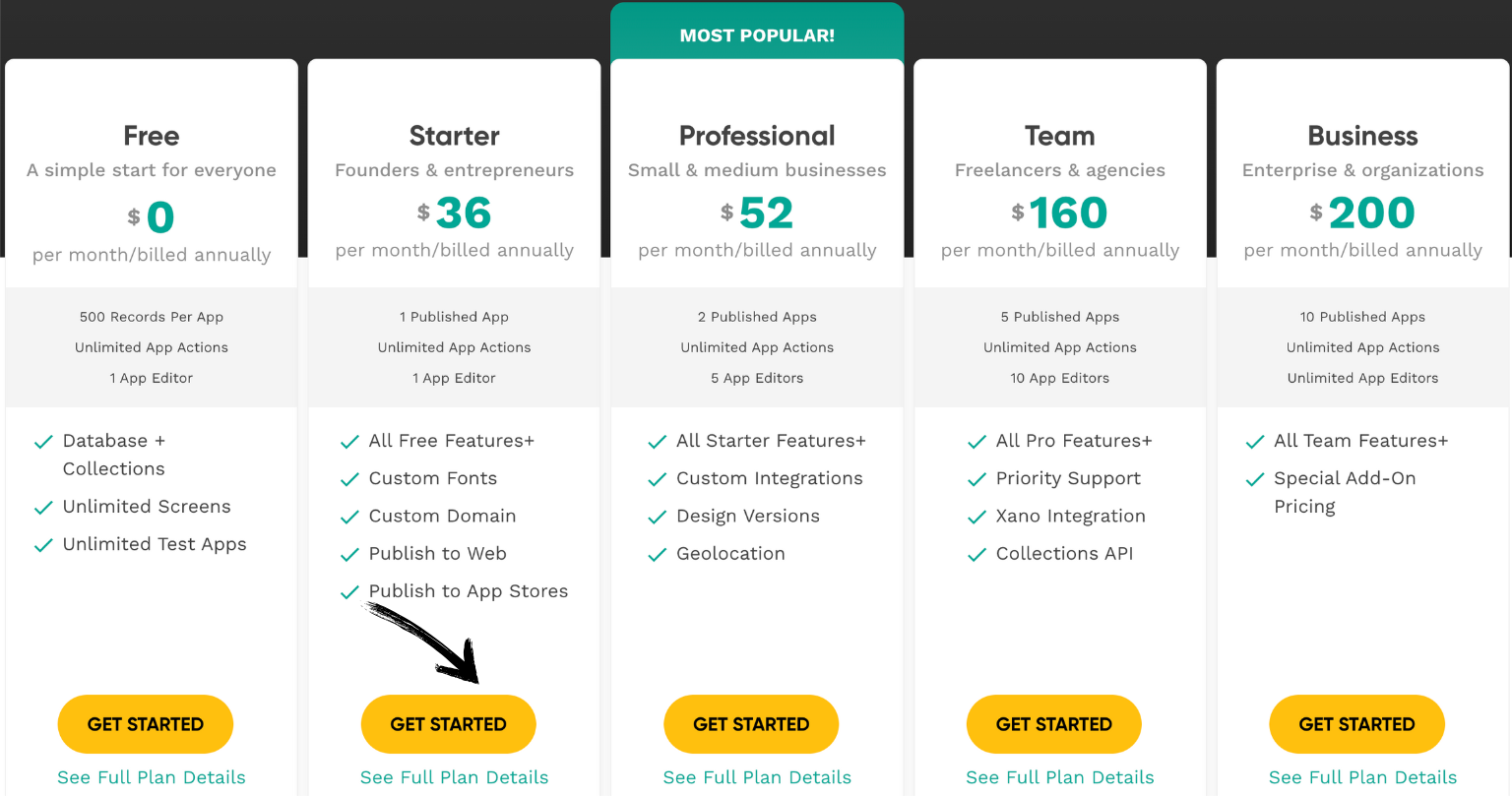This screenshot has height=796, width=1512.
Task: Click GET STARTED on the Business plan
Action: (1356, 724)
